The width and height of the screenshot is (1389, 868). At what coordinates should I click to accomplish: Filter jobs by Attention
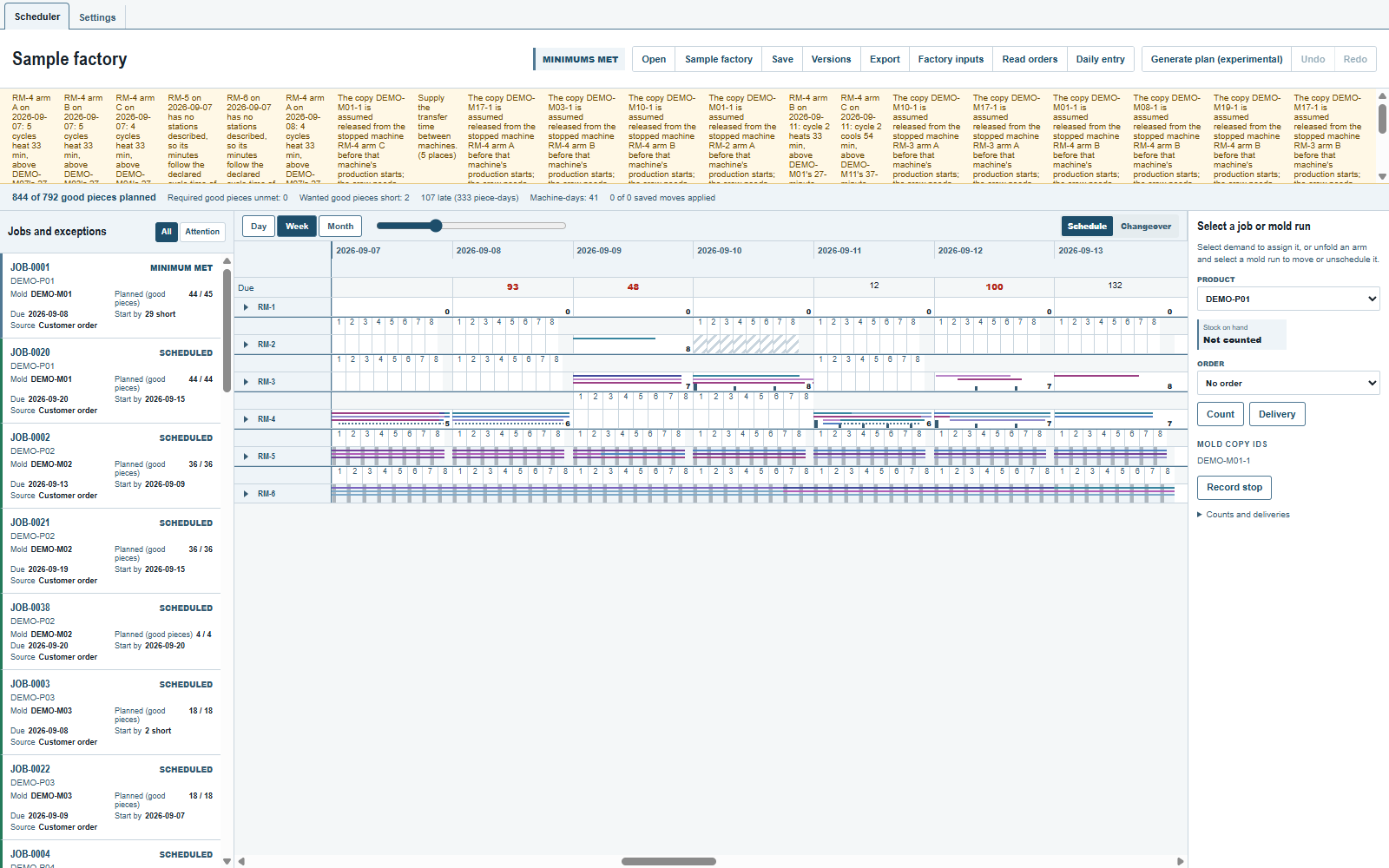(x=202, y=232)
